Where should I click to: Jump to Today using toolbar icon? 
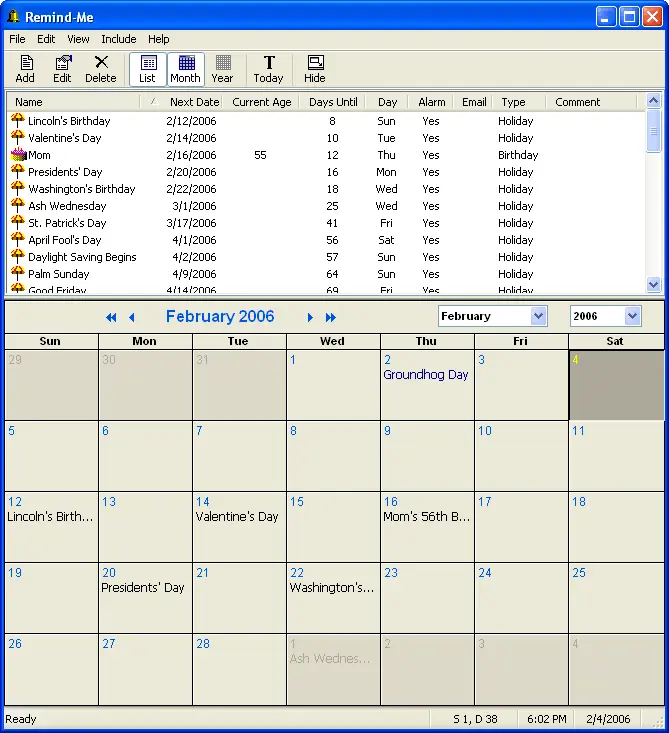coord(268,69)
